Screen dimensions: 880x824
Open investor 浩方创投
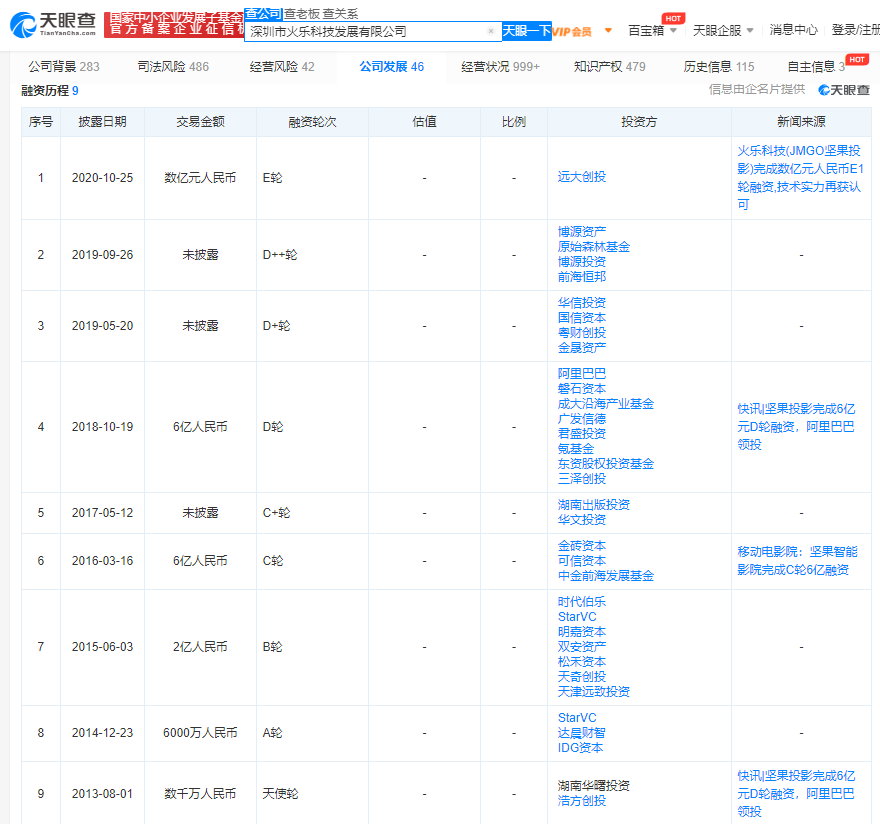(x=581, y=801)
